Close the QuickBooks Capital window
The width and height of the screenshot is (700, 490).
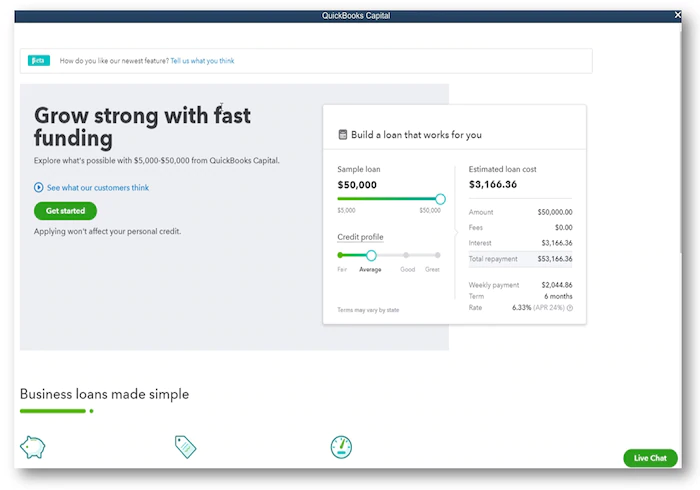pos(677,15)
